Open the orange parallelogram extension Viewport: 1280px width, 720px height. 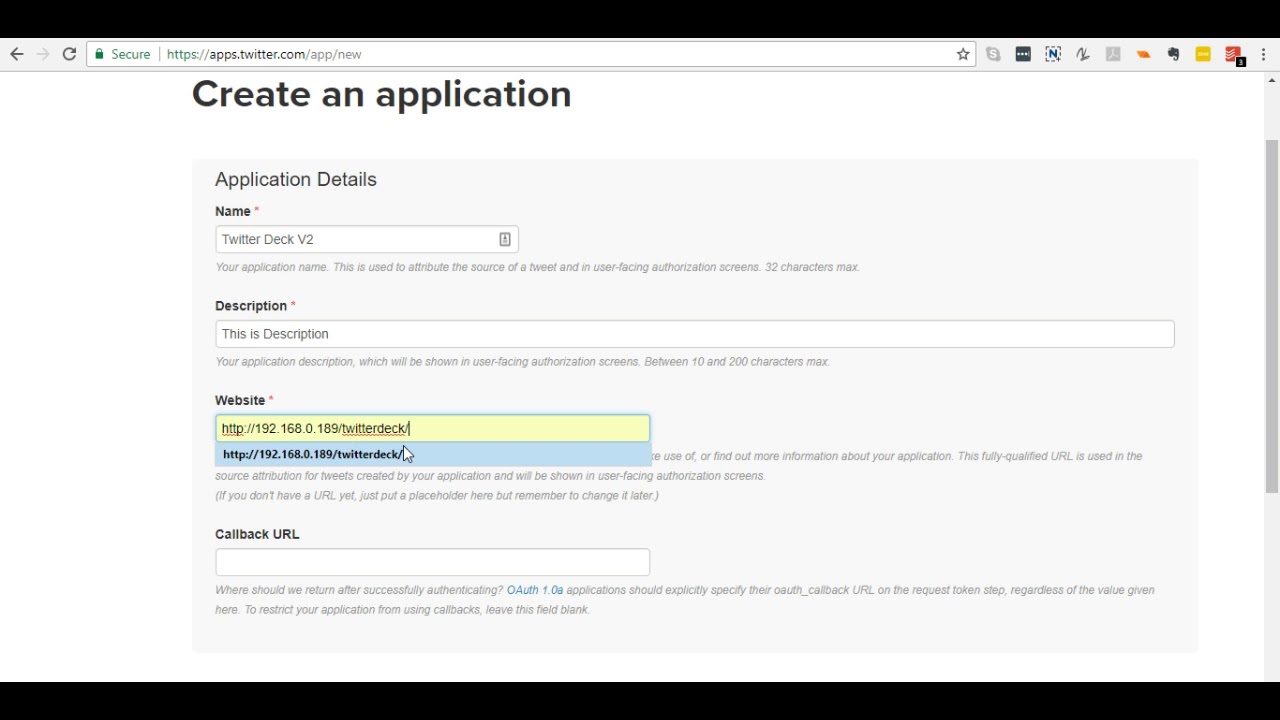(x=1143, y=54)
